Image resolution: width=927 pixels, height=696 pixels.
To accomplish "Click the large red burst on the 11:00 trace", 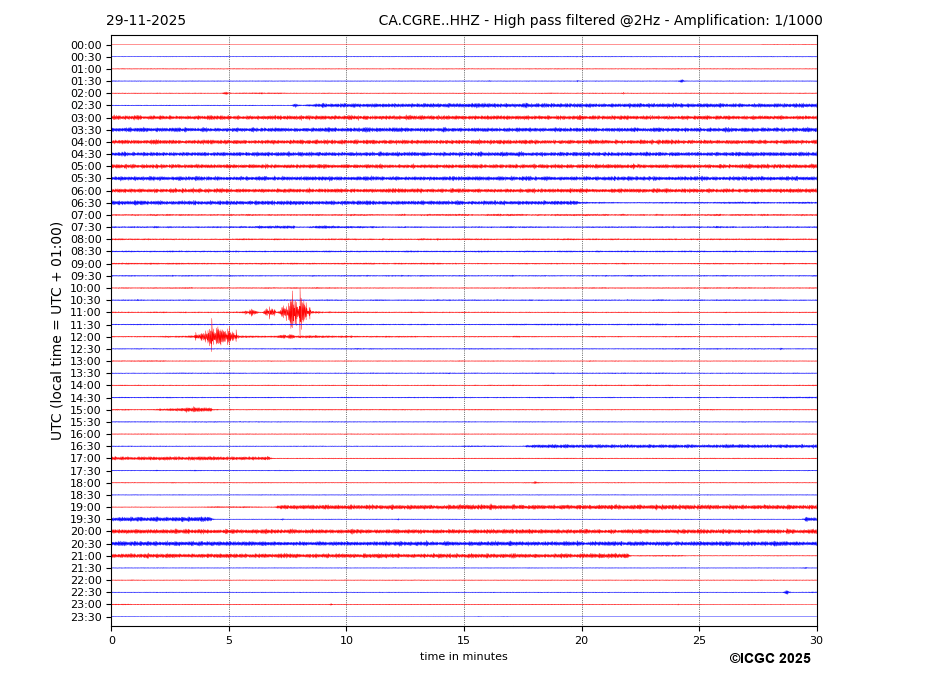I will click(294, 312).
